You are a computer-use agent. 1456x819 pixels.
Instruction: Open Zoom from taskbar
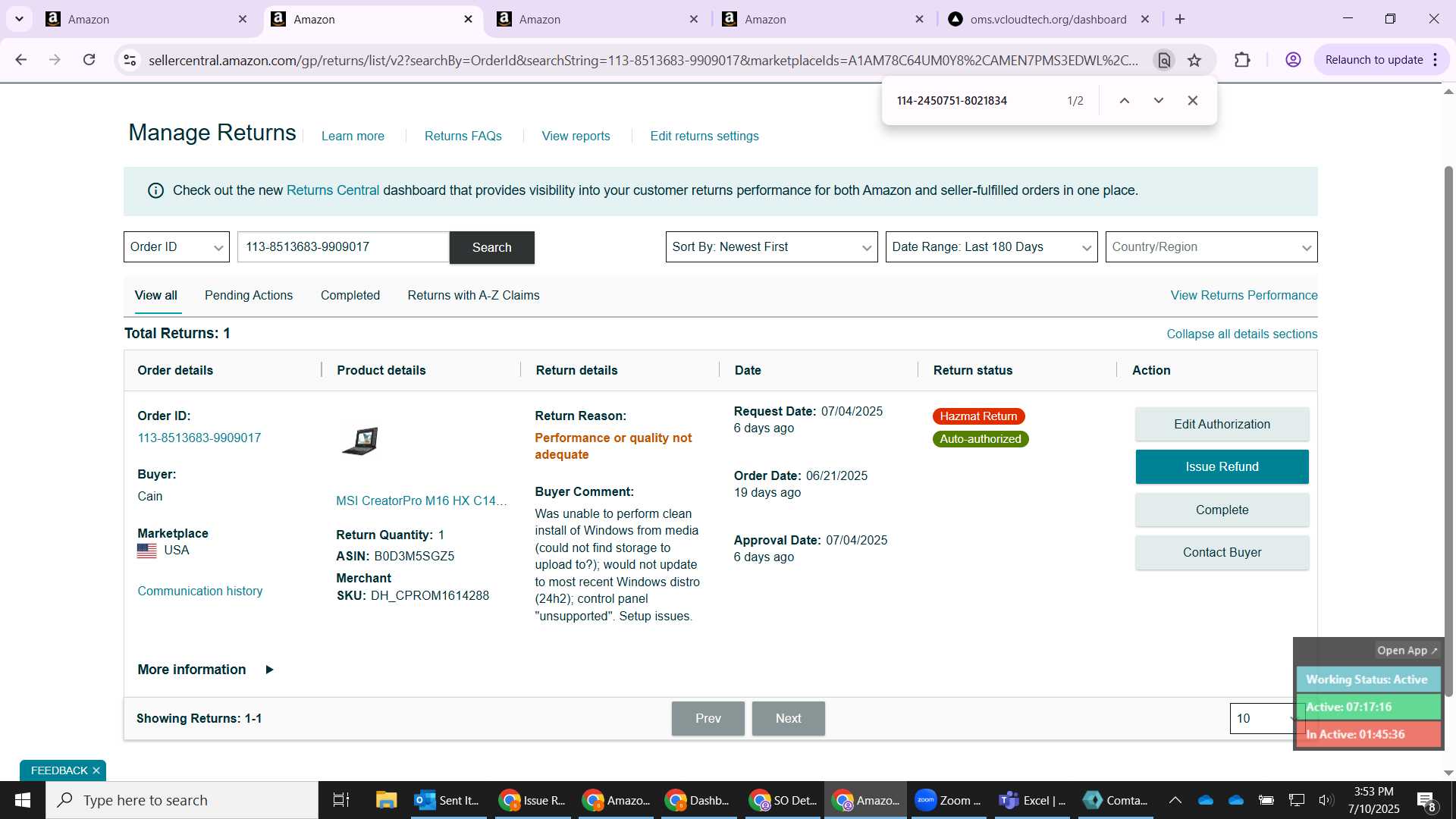pyautogui.click(x=948, y=800)
